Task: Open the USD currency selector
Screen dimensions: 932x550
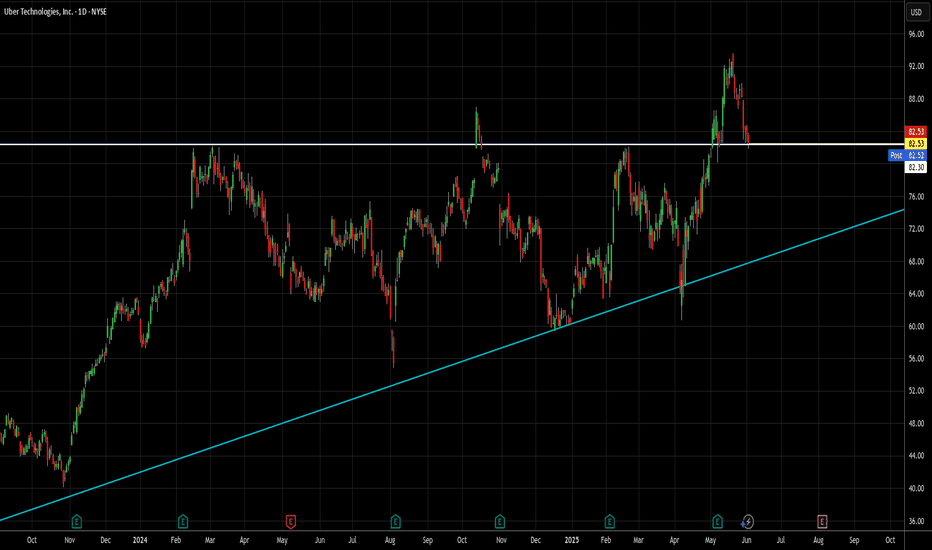Action: tap(916, 12)
